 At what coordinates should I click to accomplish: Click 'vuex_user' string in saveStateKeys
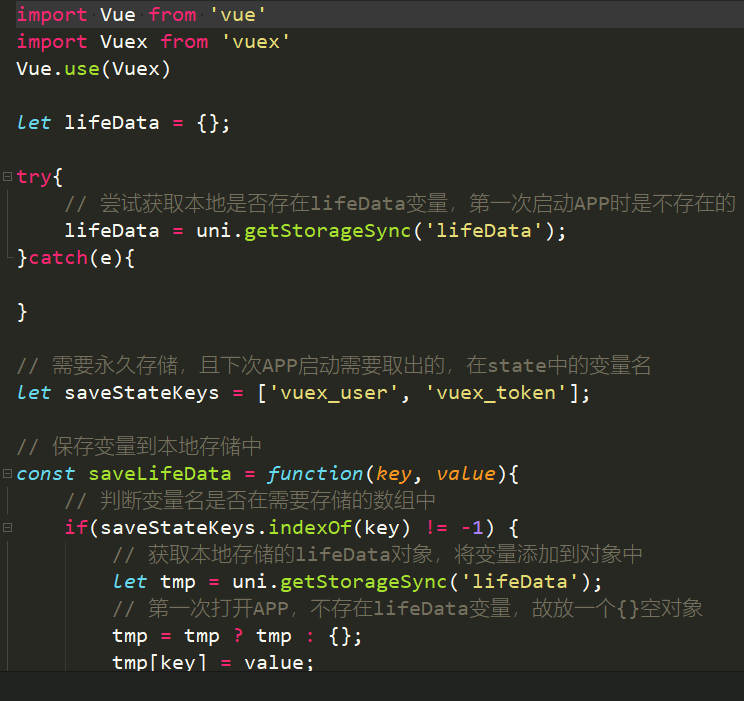334,393
